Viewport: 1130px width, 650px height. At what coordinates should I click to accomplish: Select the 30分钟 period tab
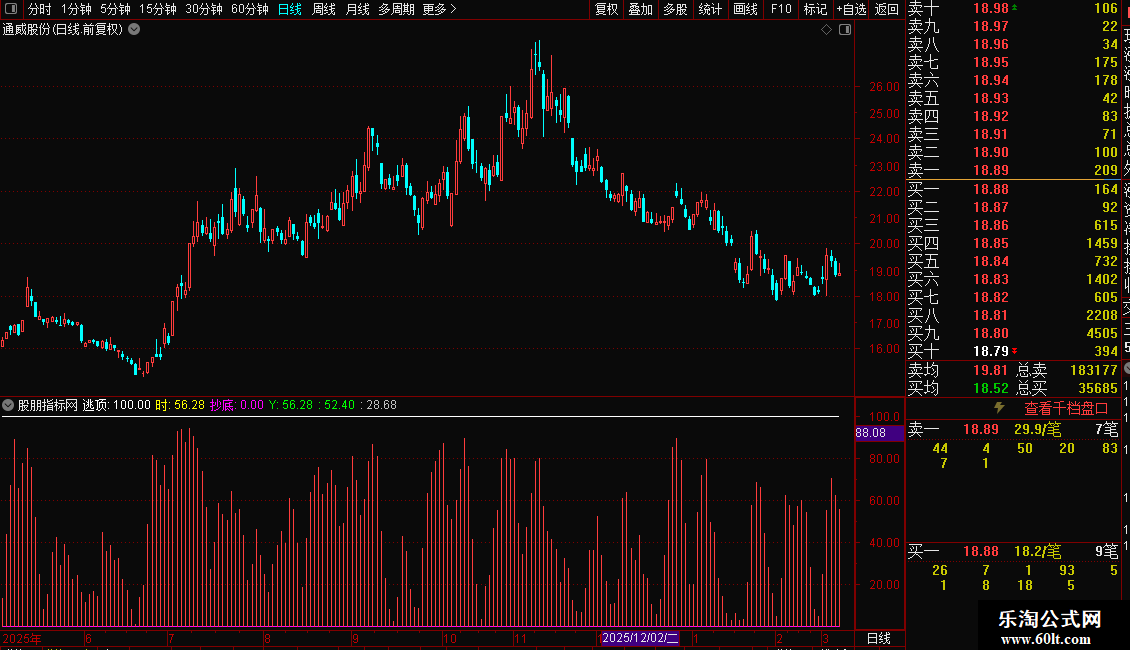204,9
